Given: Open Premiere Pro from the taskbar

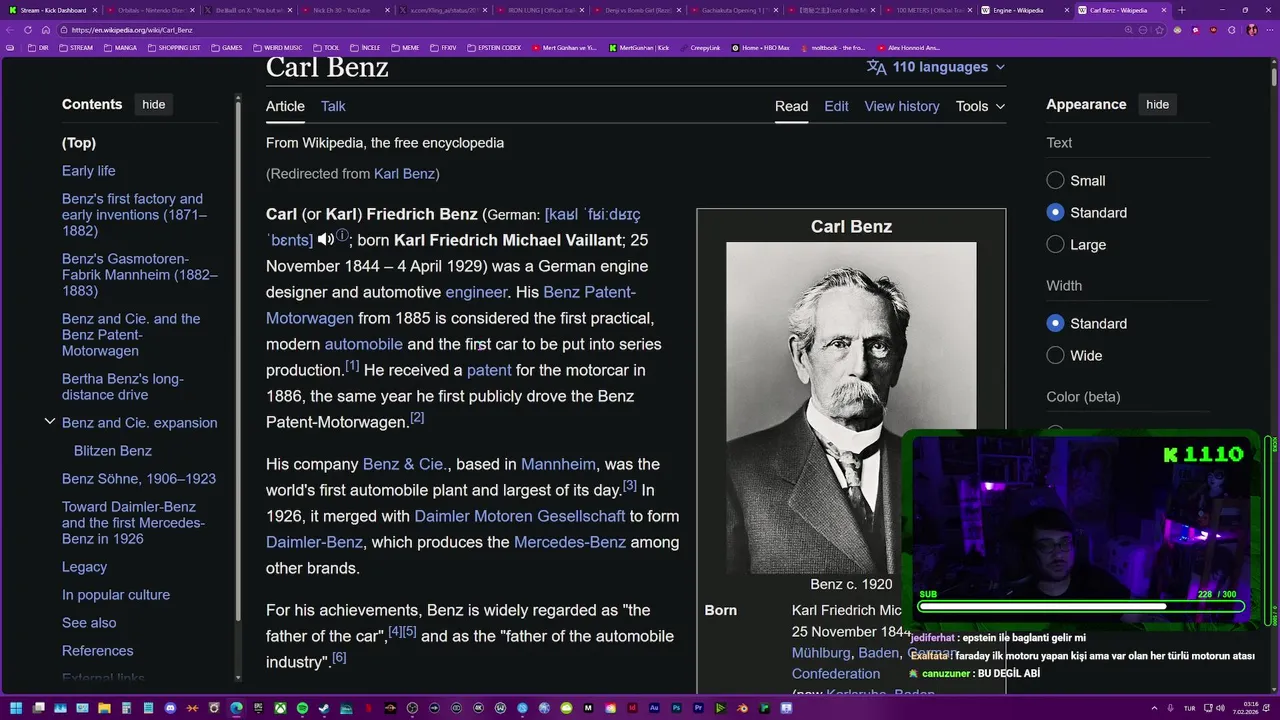Looking at the screenshot, I should (698, 708).
